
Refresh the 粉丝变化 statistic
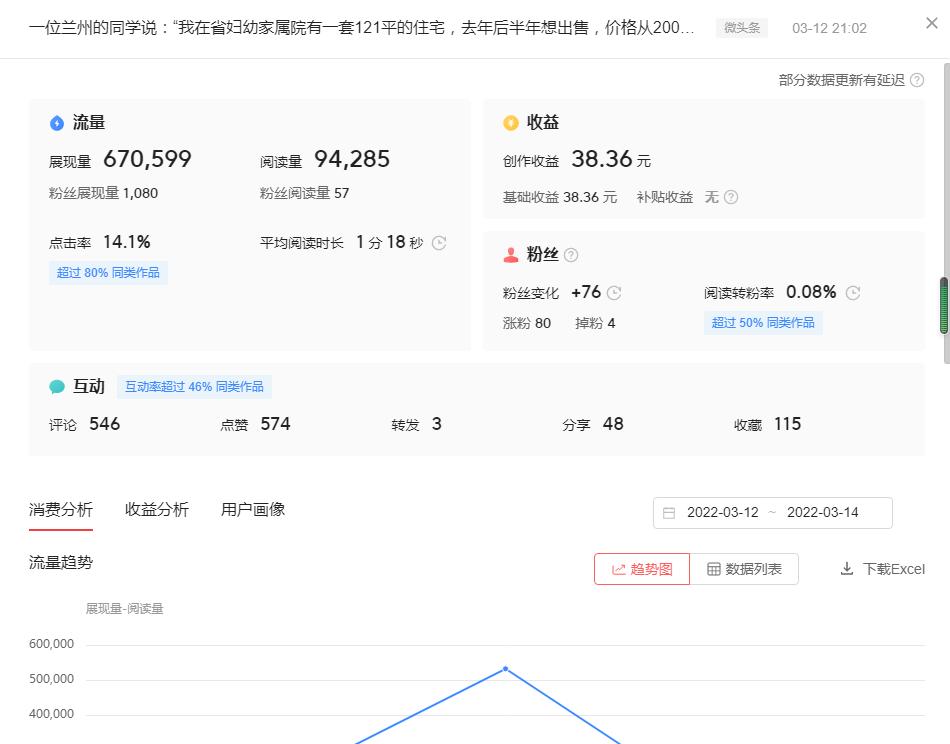pyautogui.click(x=614, y=292)
